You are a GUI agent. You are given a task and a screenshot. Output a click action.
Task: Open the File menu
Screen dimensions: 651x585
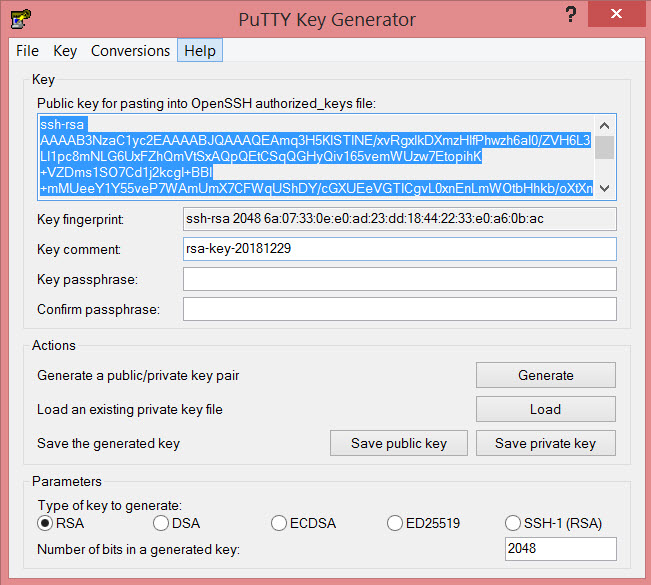27,51
